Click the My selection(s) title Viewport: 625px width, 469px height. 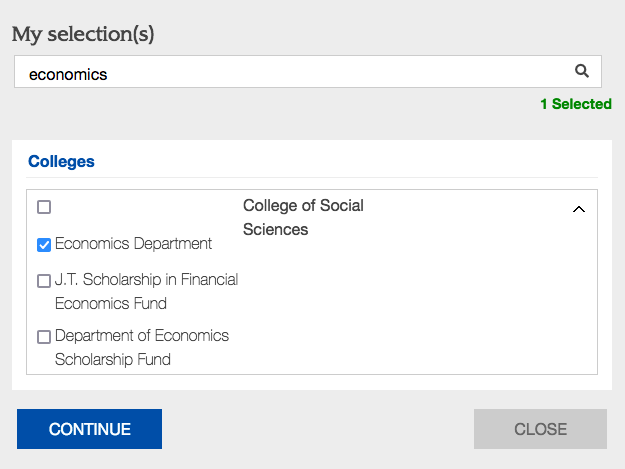[x=83, y=34]
